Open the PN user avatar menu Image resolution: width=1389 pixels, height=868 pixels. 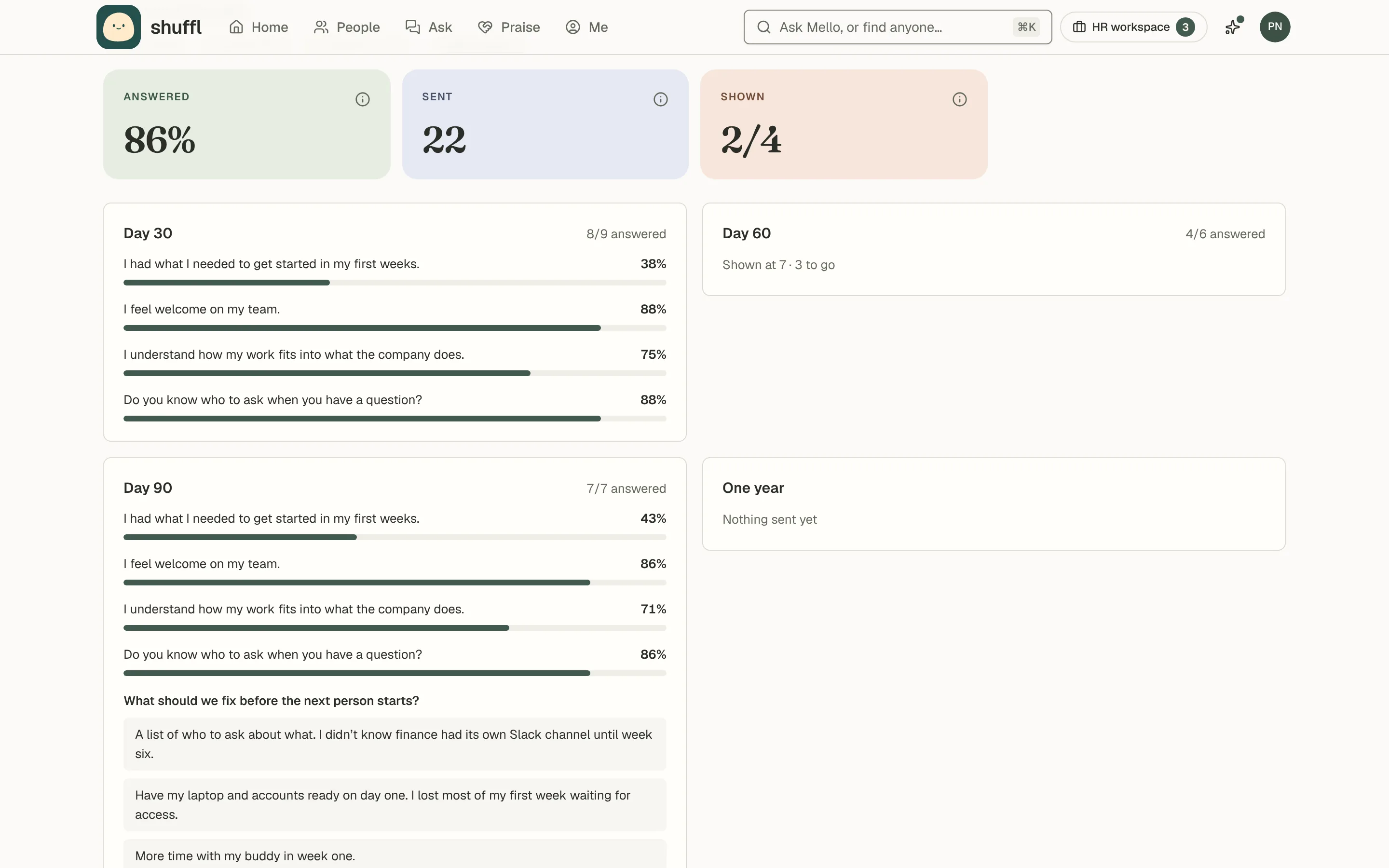pyautogui.click(x=1274, y=27)
